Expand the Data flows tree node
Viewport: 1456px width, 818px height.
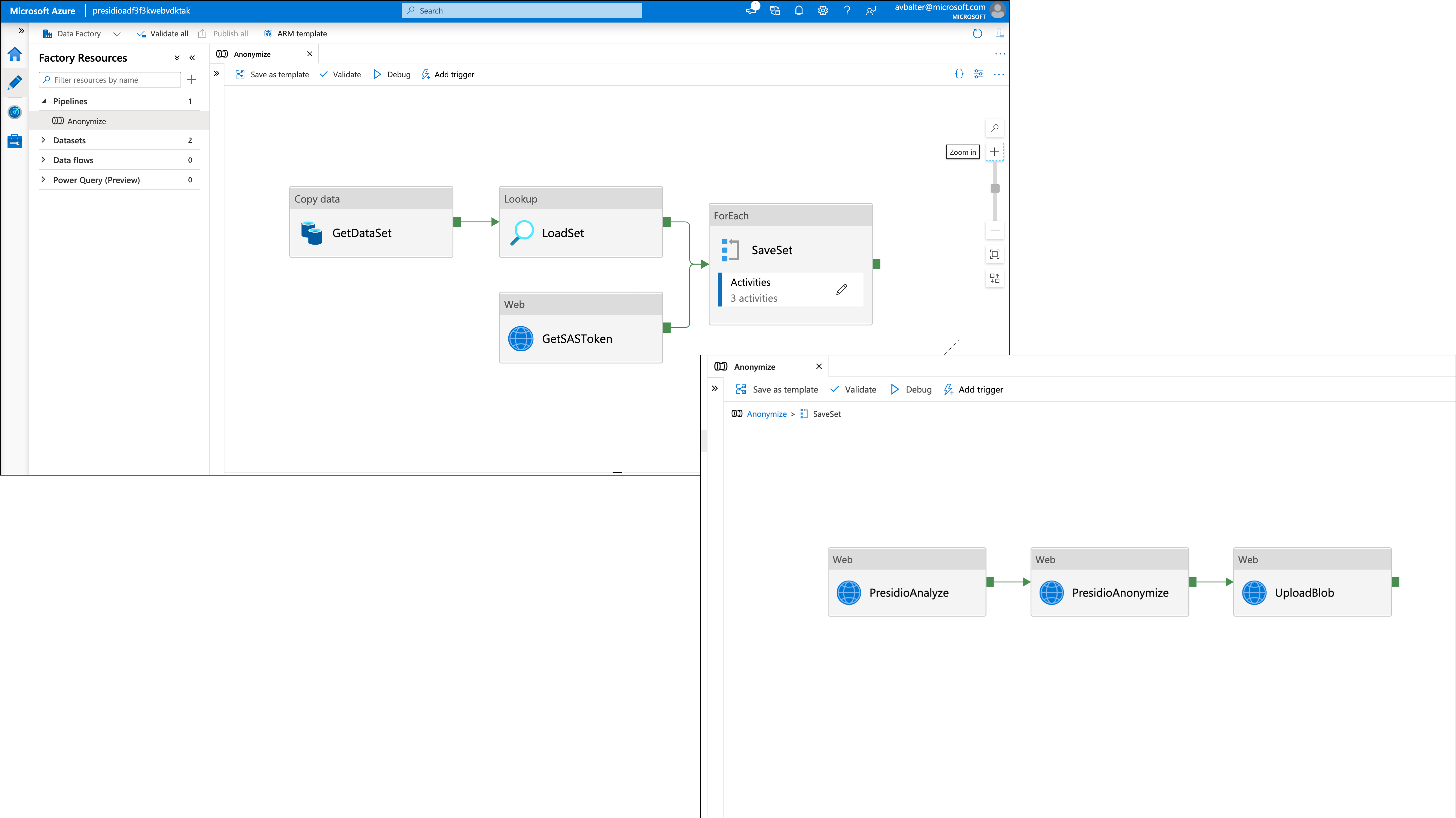pos(44,159)
